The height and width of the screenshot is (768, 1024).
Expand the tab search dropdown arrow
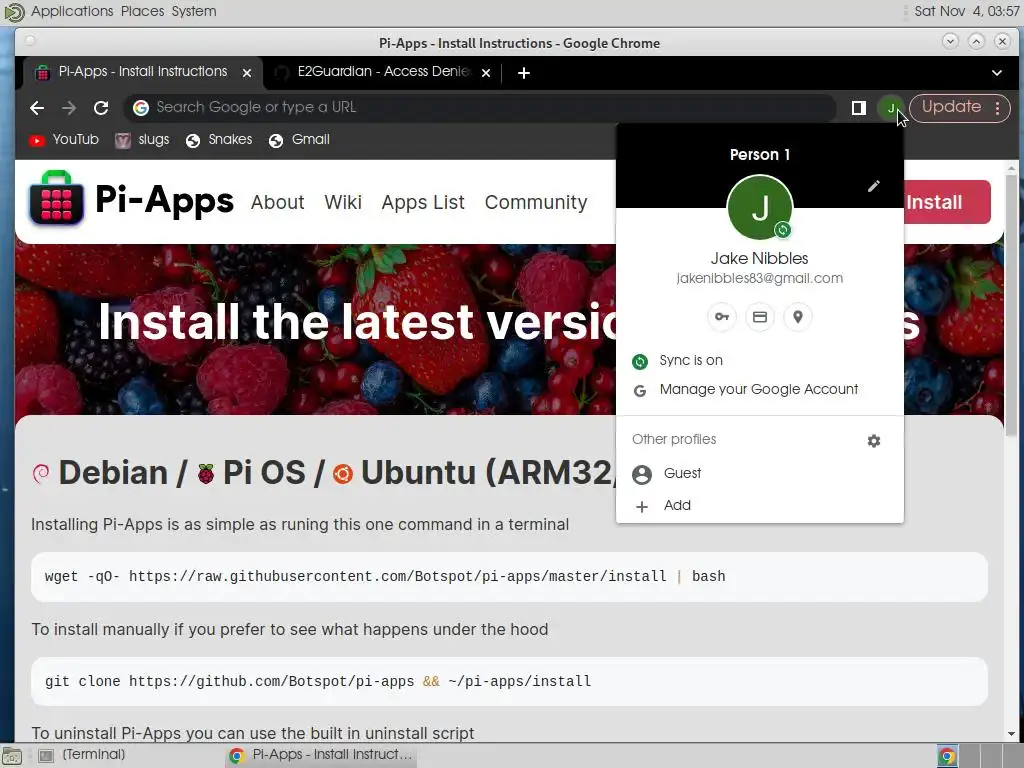coord(997,73)
